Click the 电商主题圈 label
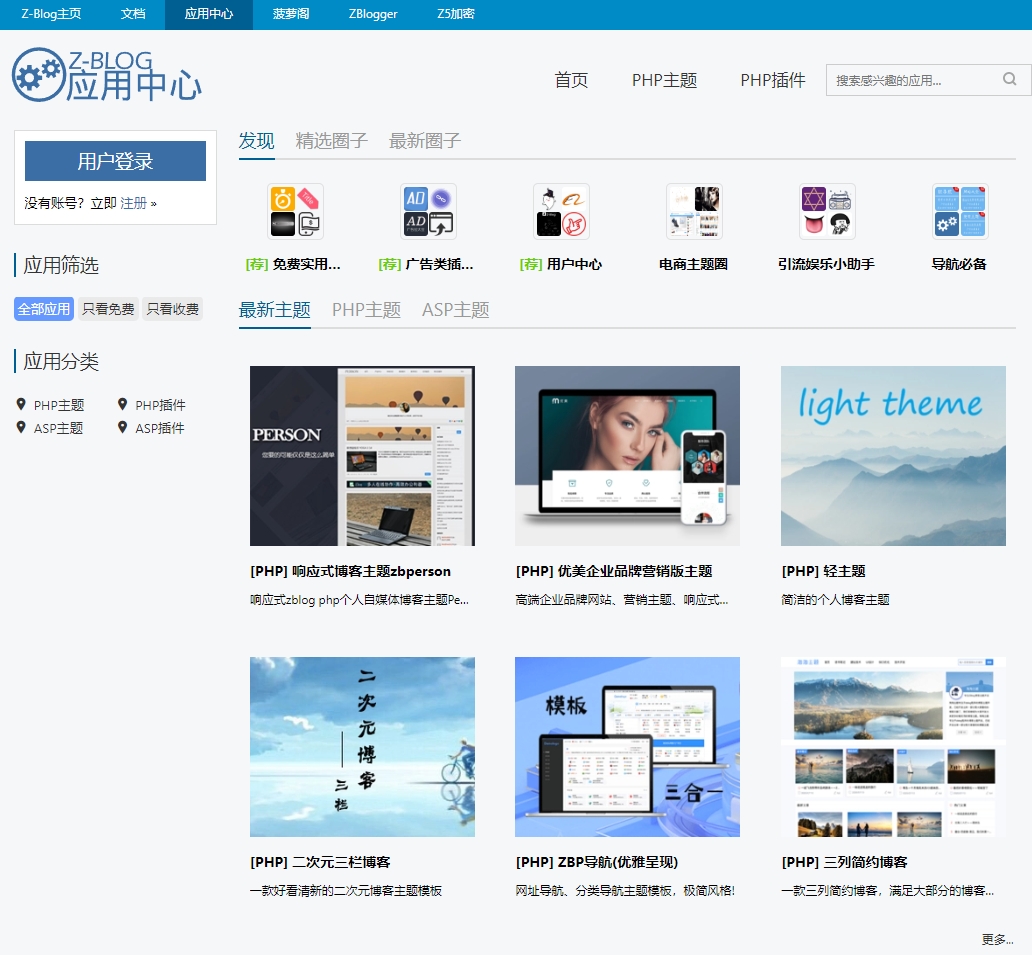This screenshot has width=1032, height=955. pos(694,265)
